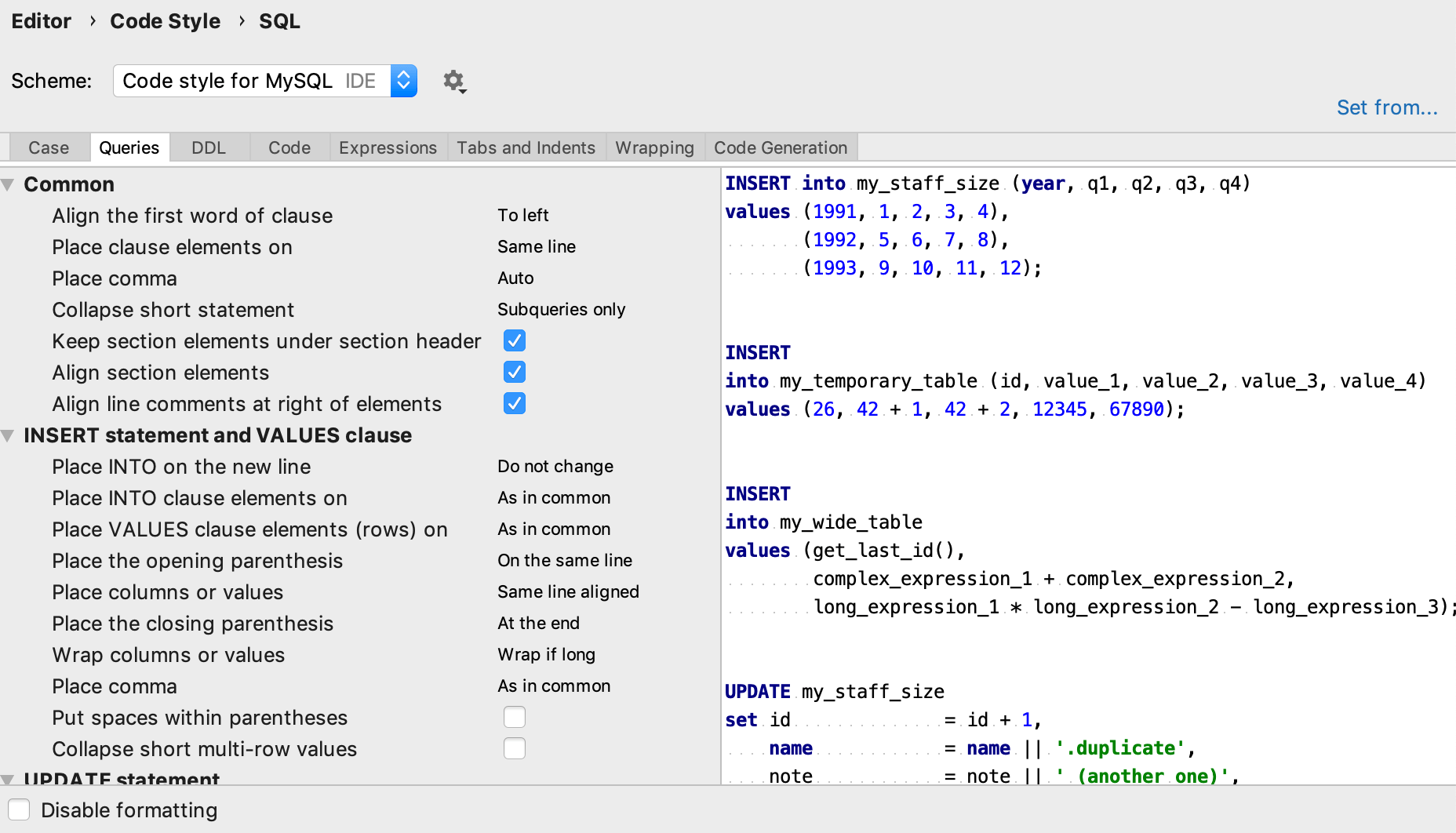1456x833 pixels.
Task: Select the 'Wrap columns or values' row
Action: pos(360,654)
